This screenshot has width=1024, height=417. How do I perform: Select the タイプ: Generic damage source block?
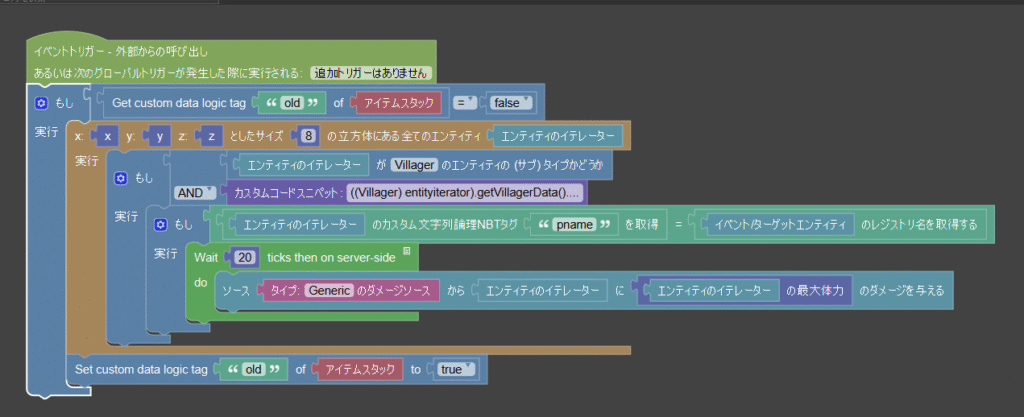(348, 290)
